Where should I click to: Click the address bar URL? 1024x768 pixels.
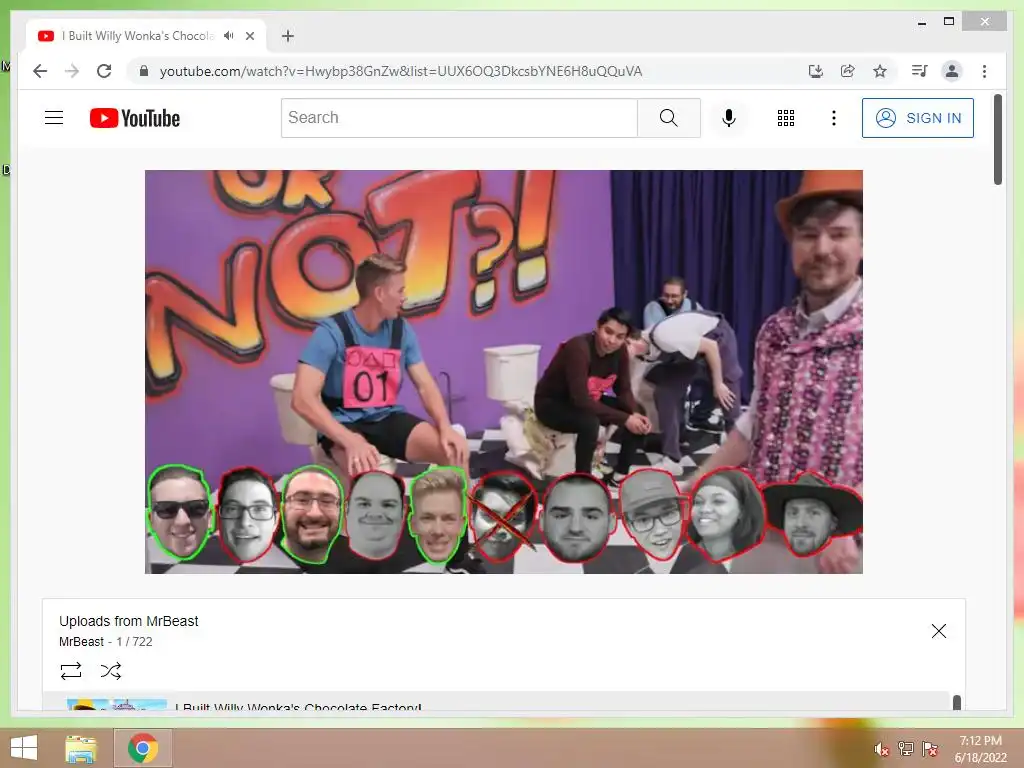pos(401,71)
